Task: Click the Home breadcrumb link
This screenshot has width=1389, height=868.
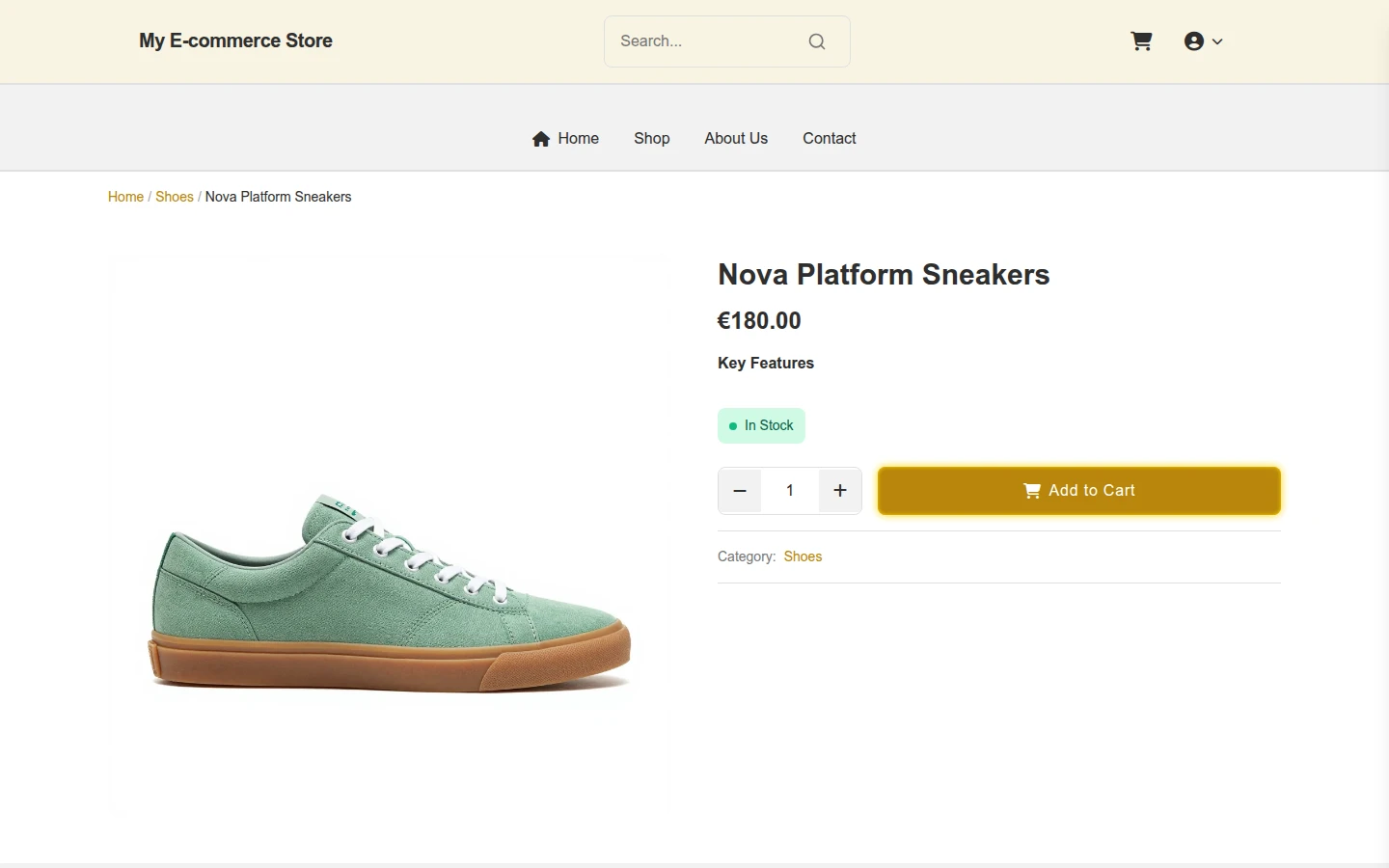Action: 125,197
